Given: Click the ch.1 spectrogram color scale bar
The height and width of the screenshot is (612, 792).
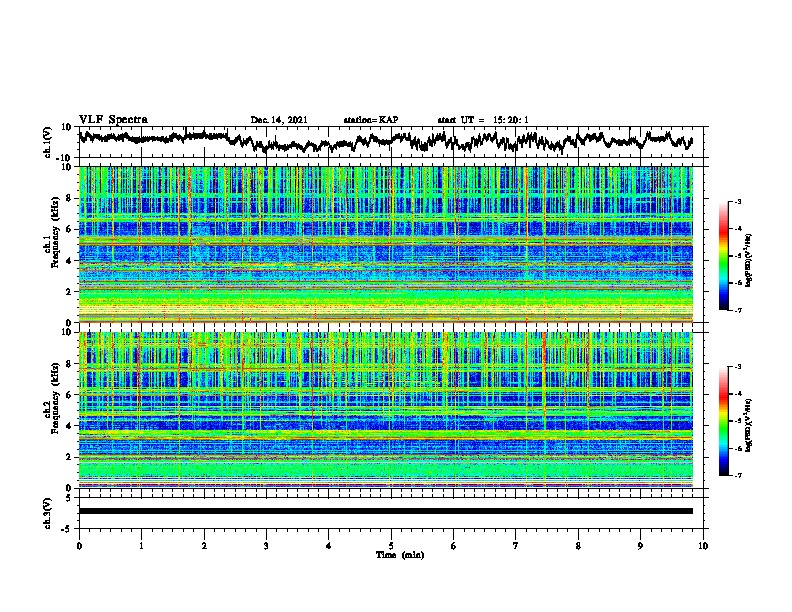Looking at the screenshot, I should tap(724, 256).
